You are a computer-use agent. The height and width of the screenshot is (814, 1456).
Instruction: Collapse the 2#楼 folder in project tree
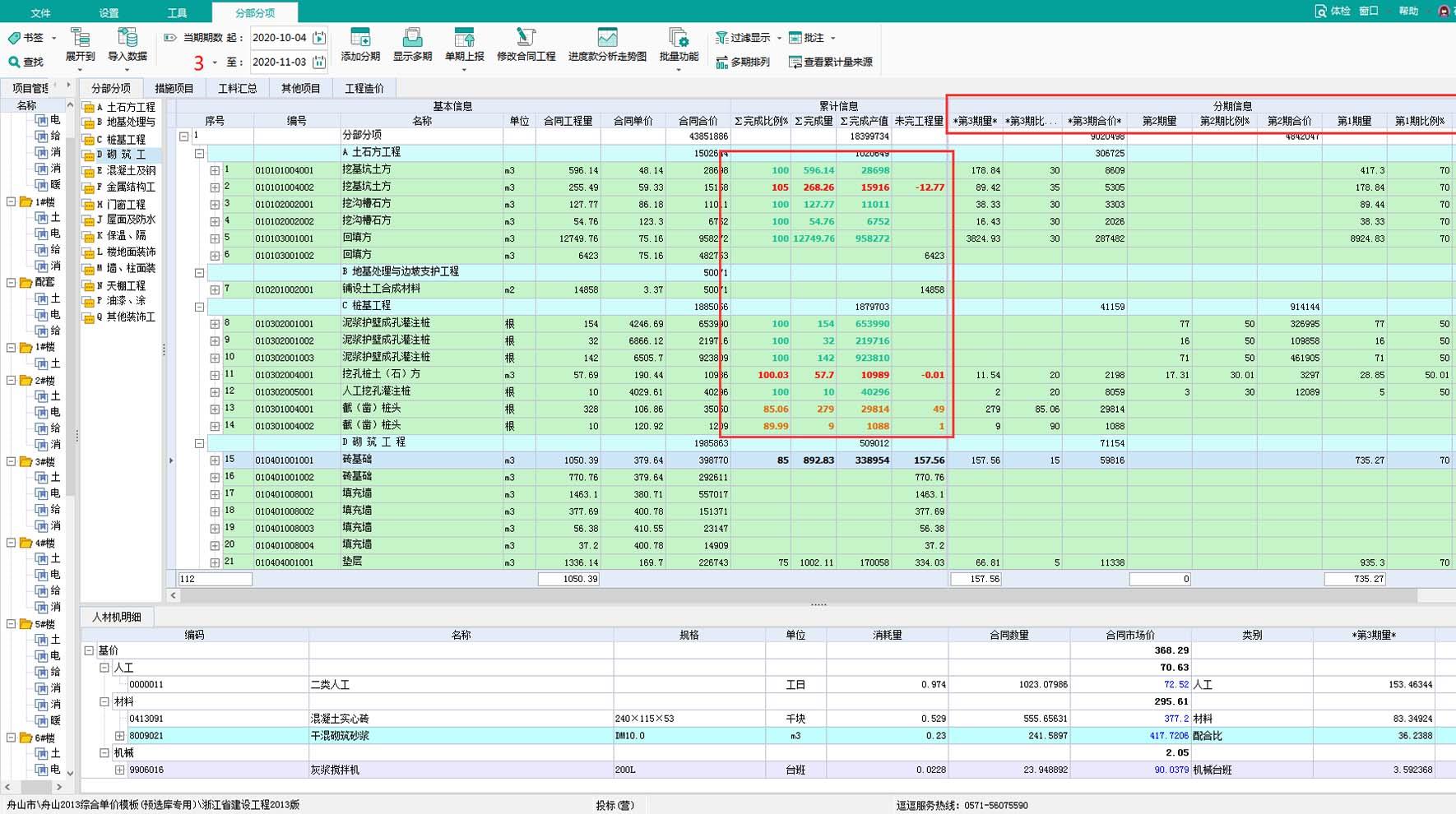point(12,380)
